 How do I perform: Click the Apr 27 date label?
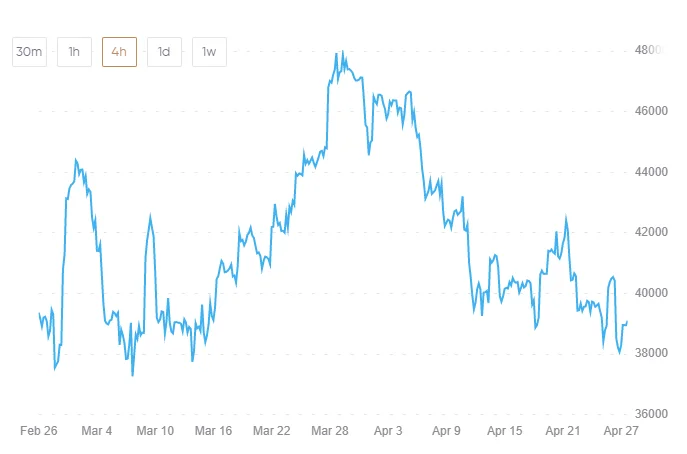tap(621, 430)
